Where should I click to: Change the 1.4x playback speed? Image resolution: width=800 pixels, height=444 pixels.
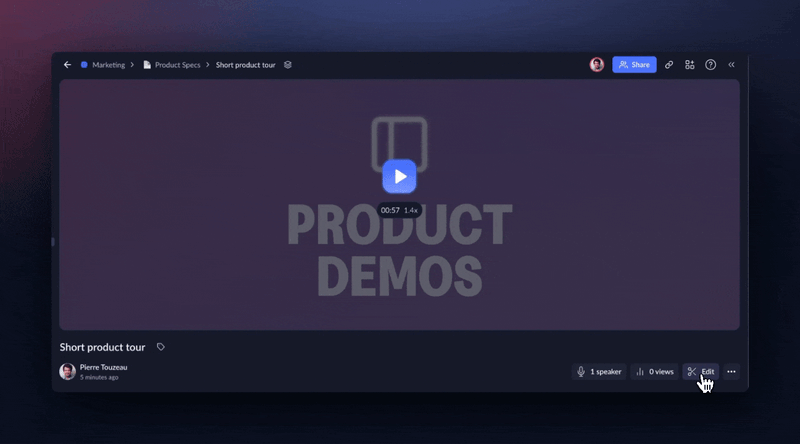411,210
